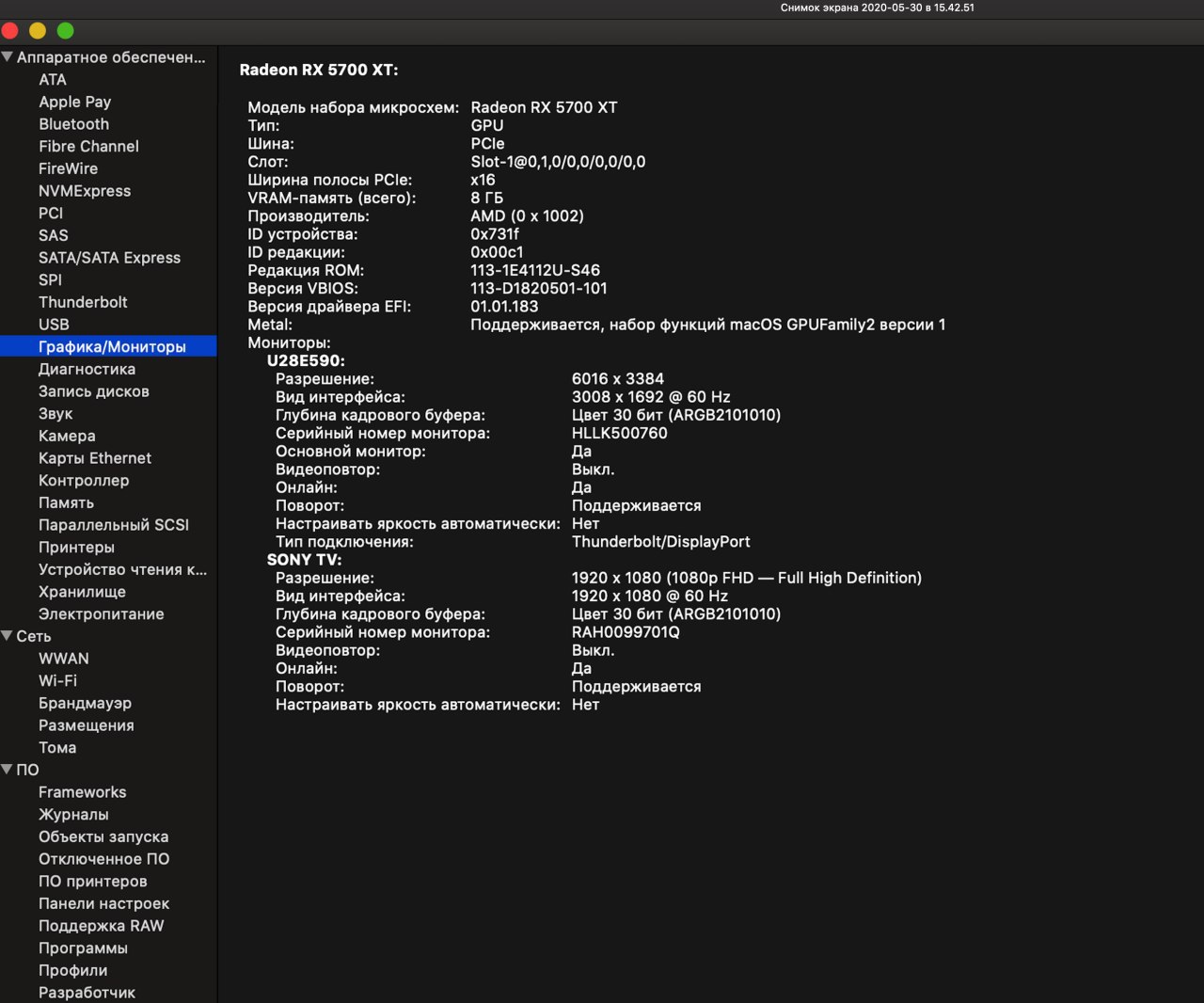Open Отключенное ПО sidebar item

point(103,859)
